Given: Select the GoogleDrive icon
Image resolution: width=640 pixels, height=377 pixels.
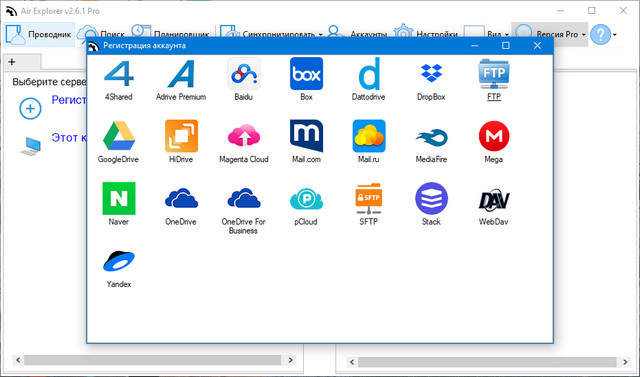Looking at the screenshot, I should [118, 136].
